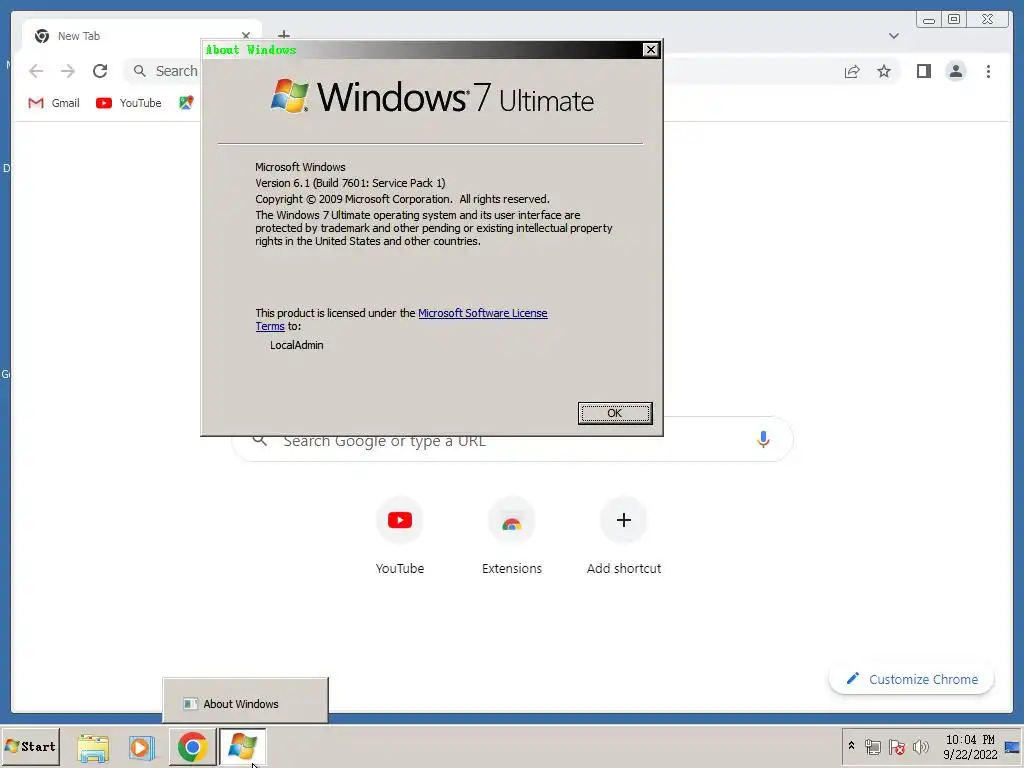Go back in Chrome
This screenshot has height=768, width=1024.
point(36,71)
